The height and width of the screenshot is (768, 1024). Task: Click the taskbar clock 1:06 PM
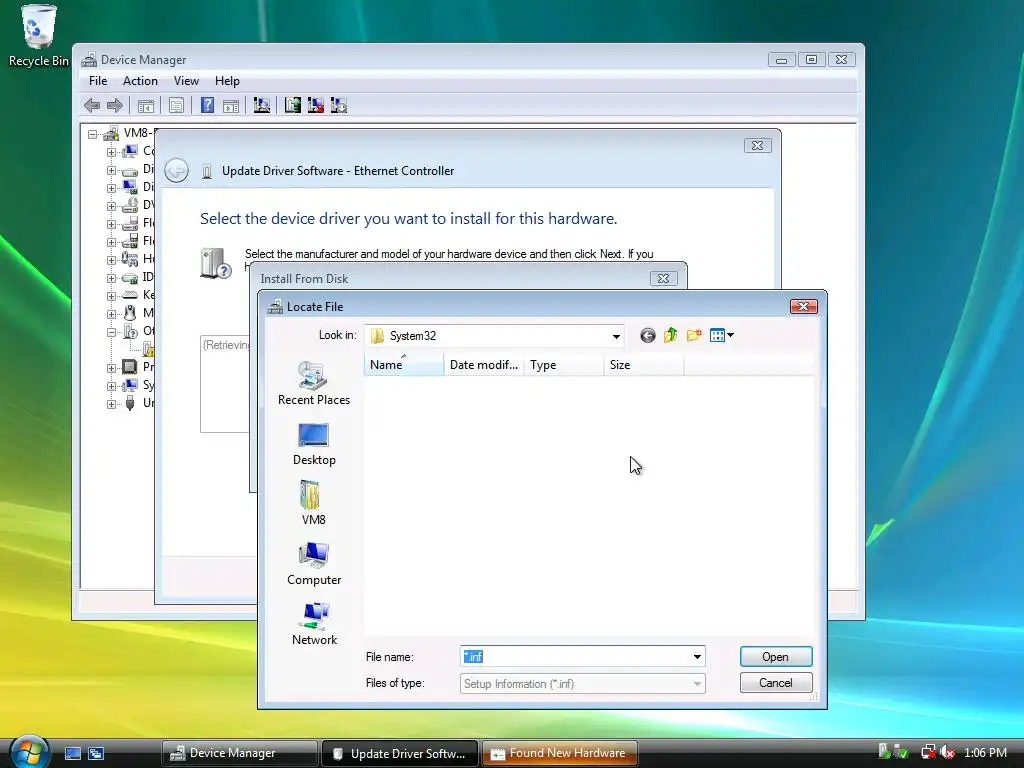click(x=985, y=753)
